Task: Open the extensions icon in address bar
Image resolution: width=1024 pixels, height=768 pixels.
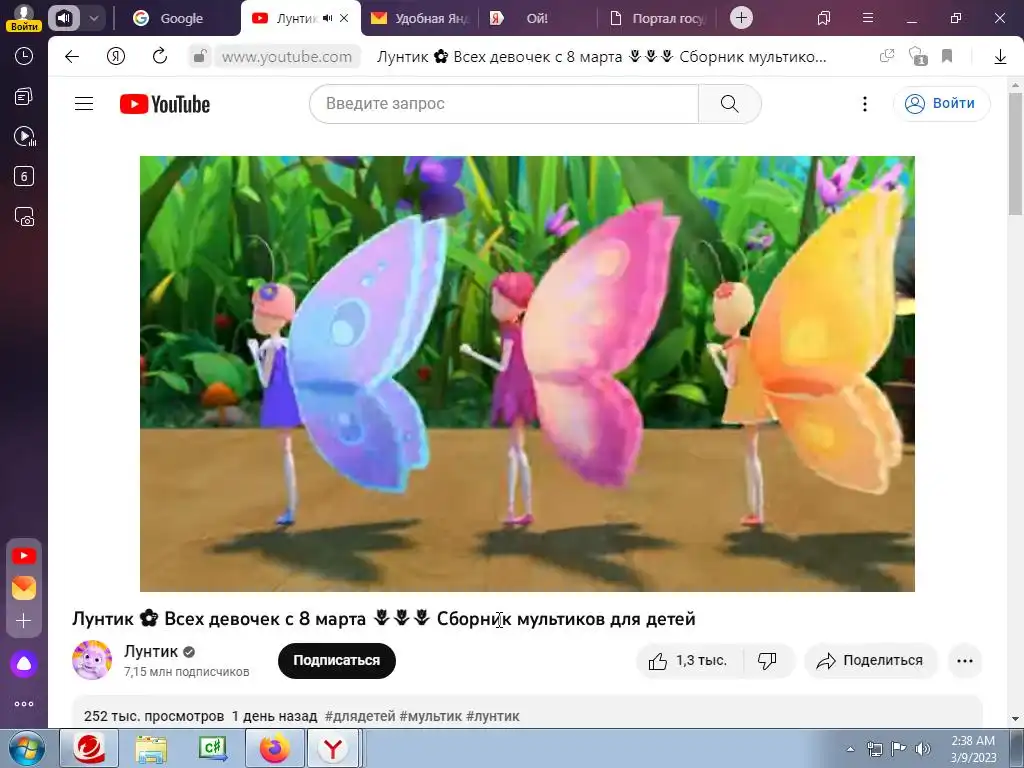Action: pos(918,57)
